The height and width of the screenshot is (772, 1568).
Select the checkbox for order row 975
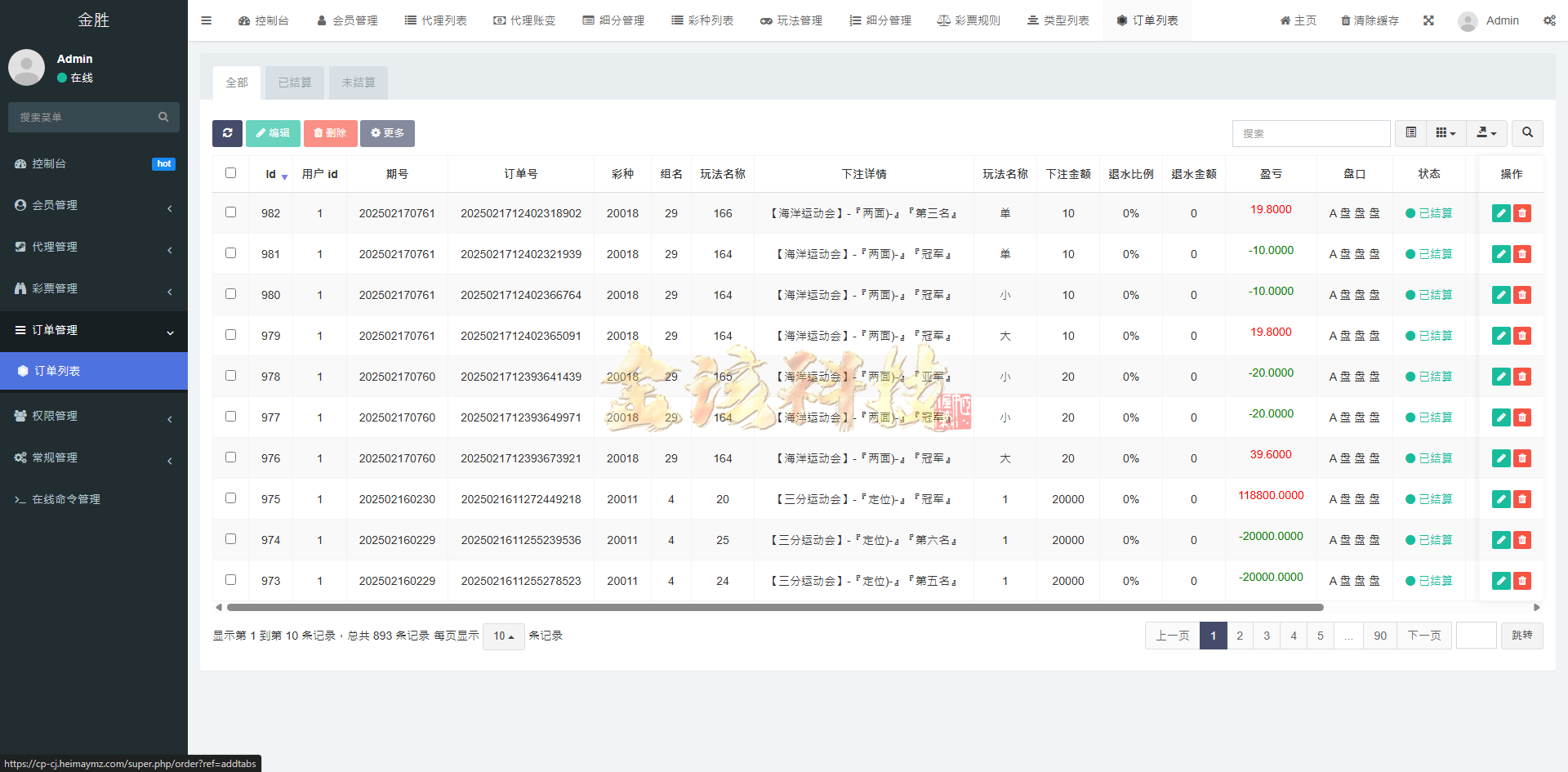coord(230,498)
